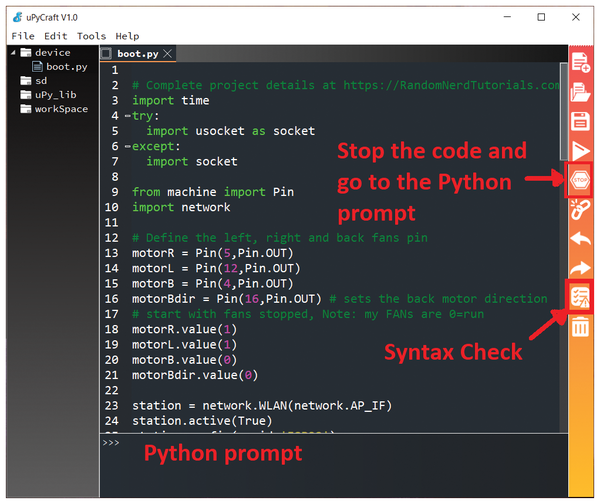Click the 'motorBdir = Pin(16,Pin.OUT)' code

click(x=227, y=298)
